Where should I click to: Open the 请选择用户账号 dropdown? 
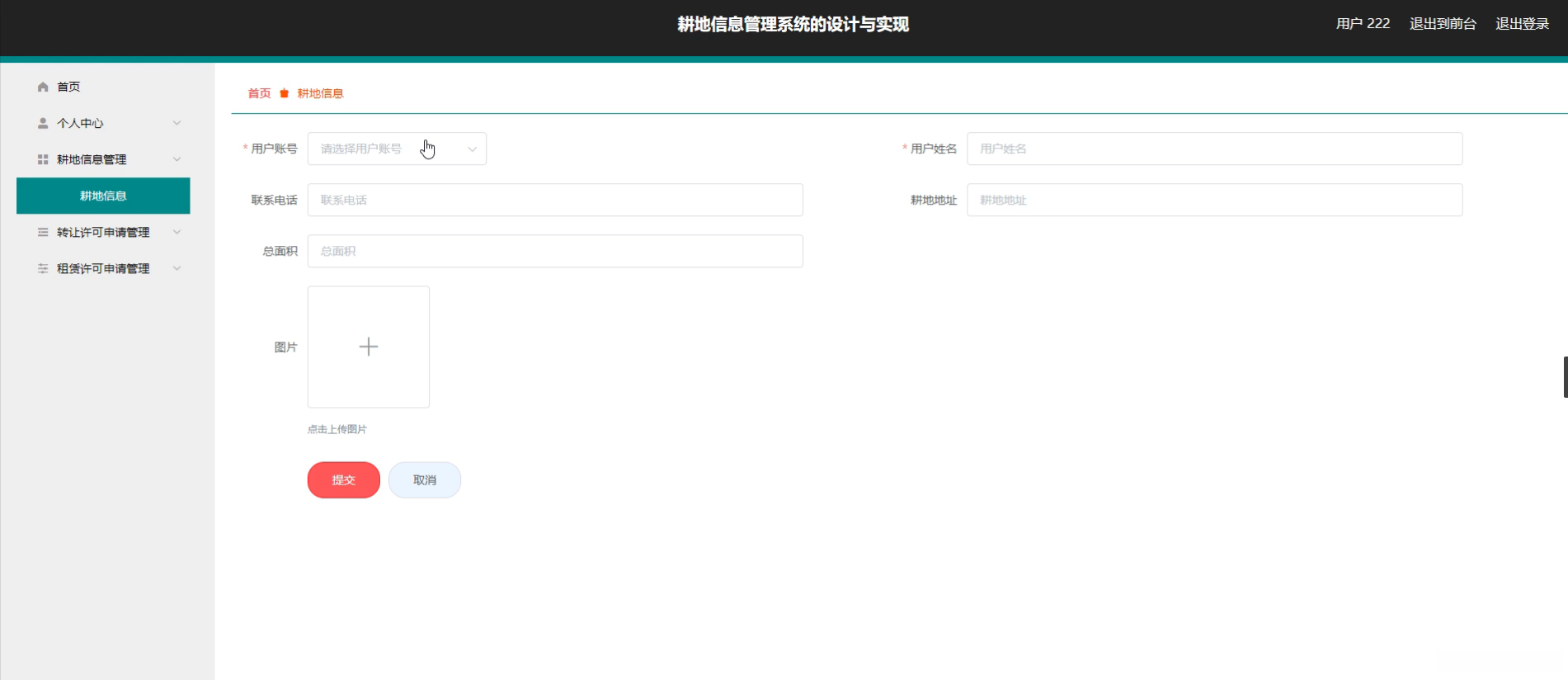(397, 149)
